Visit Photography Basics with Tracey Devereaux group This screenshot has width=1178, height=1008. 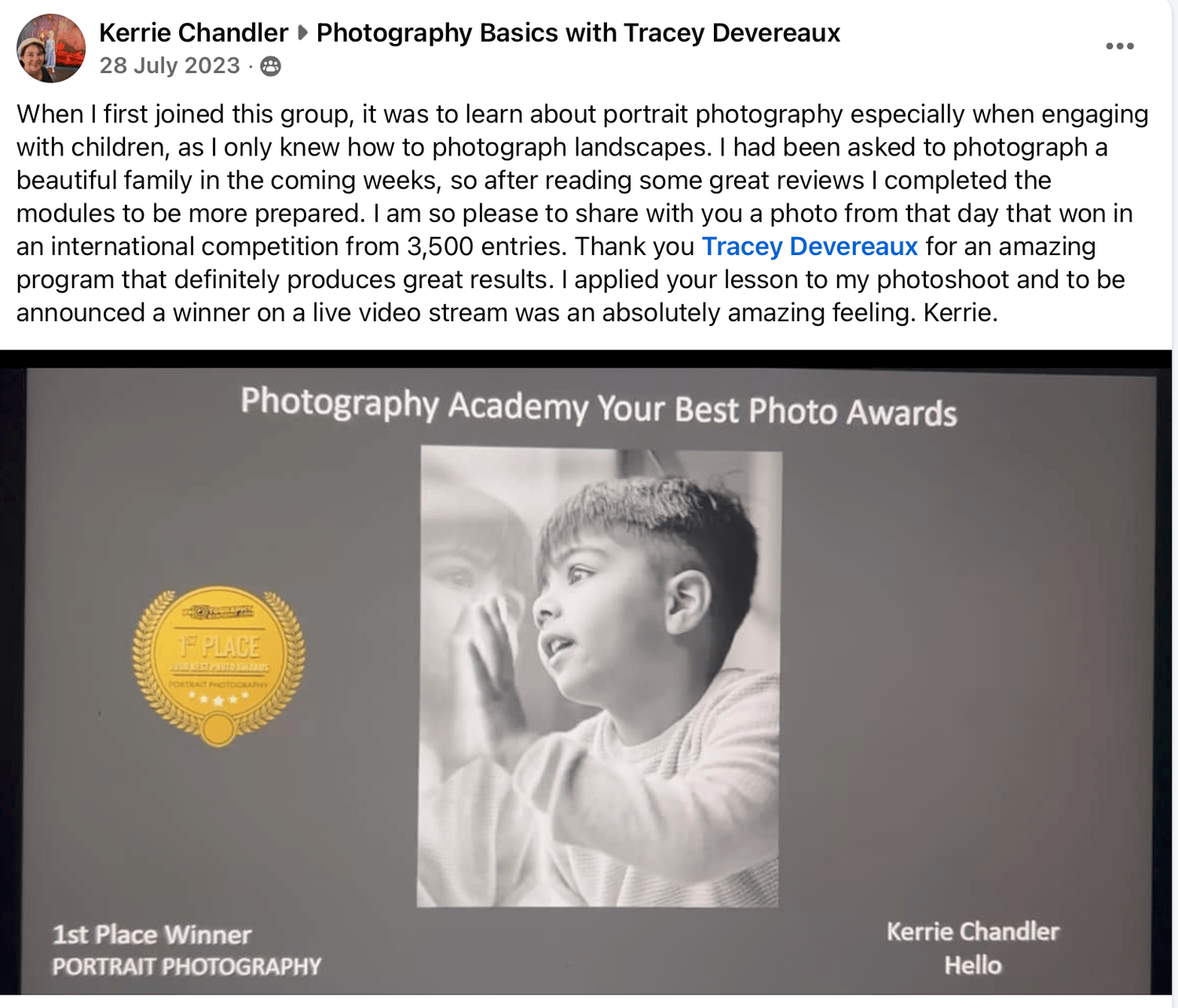pyautogui.click(x=578, y=33)
